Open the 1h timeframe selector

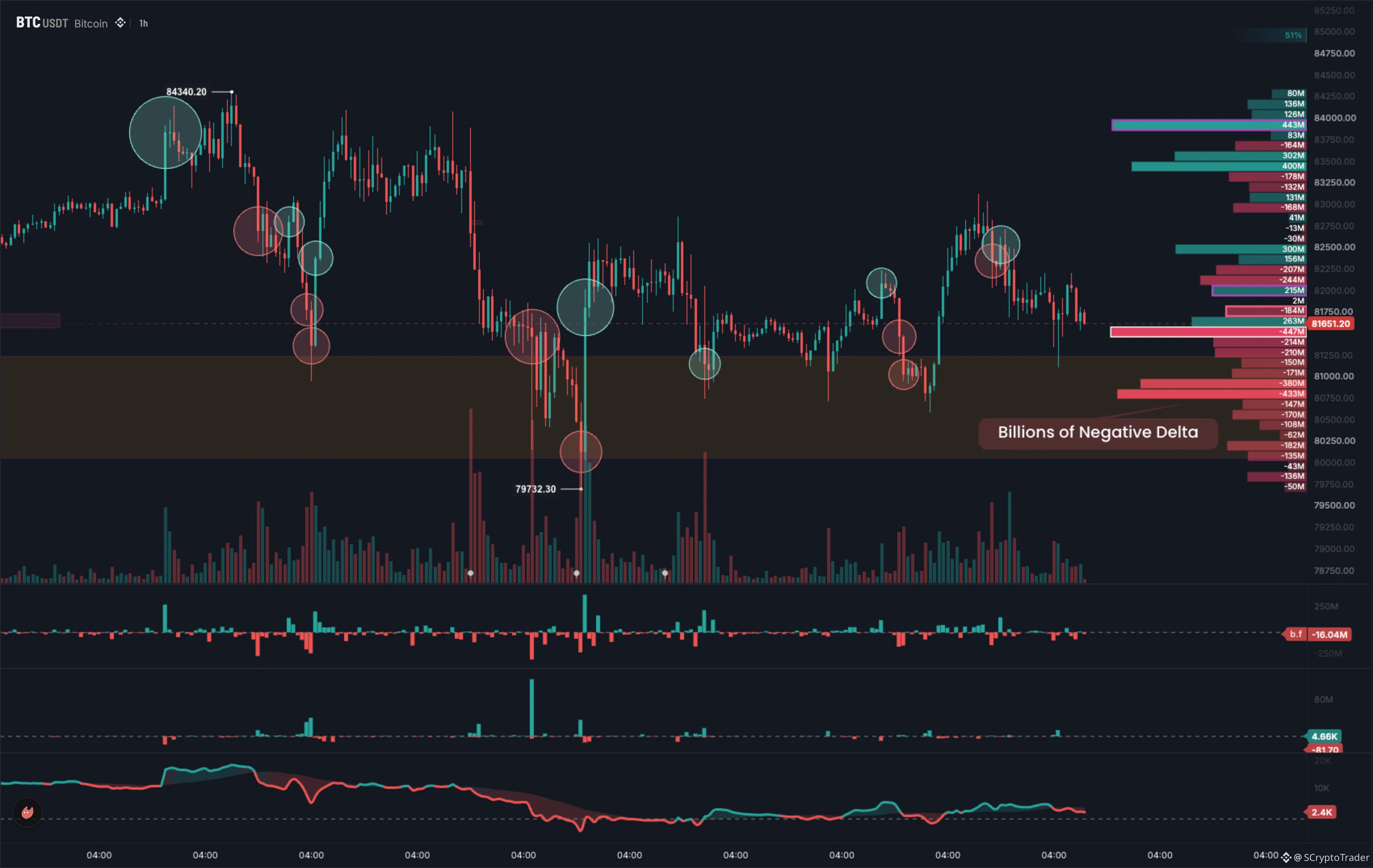tap(144, 23)
